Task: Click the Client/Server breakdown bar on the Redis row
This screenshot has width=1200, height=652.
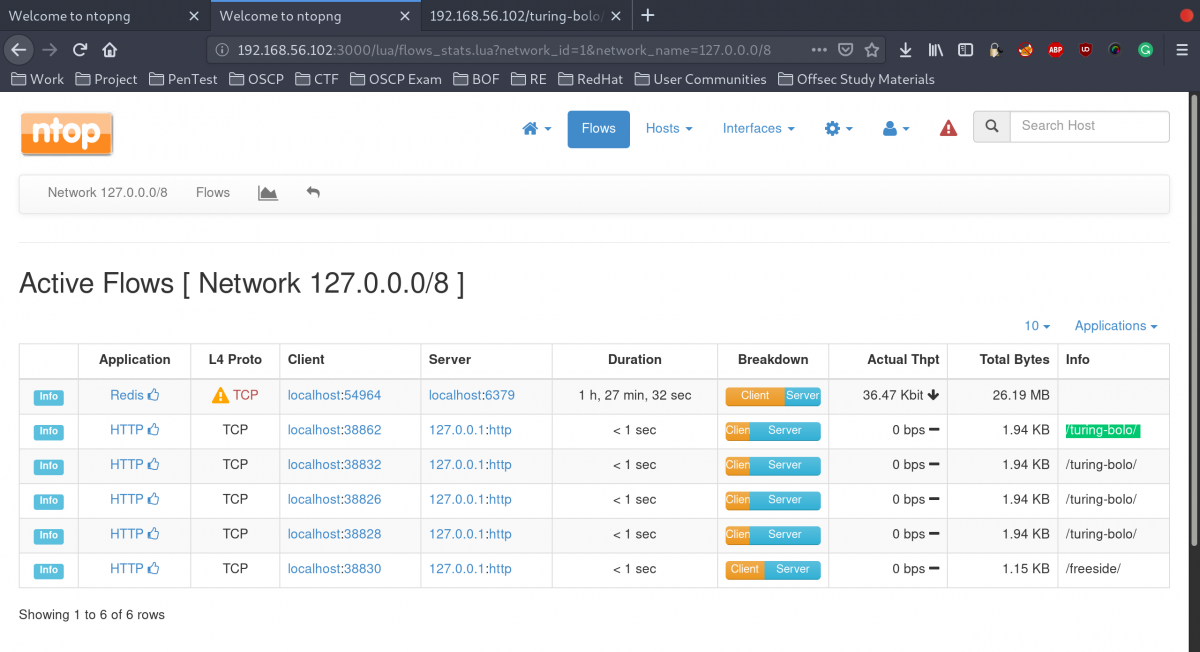Action: coord(772,395)
